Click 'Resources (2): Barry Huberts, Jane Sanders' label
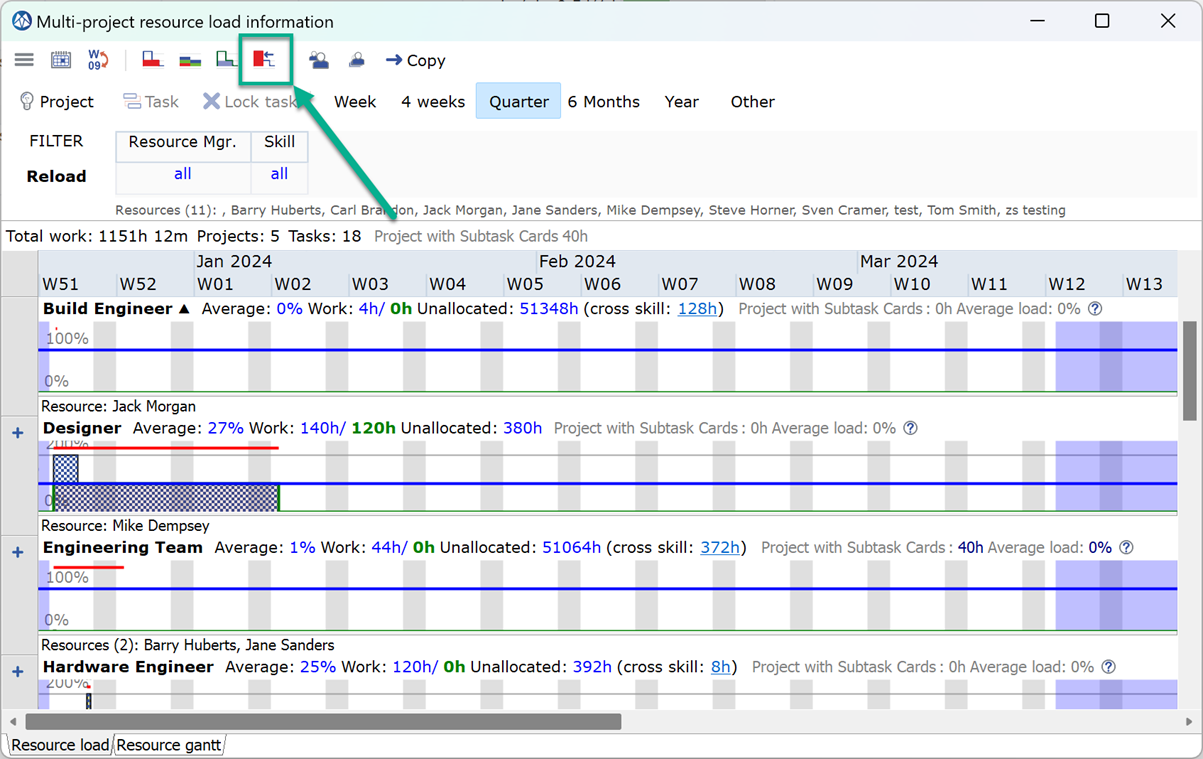Screen dimensions: 1203x759 pyautogui.click(x=188, y=645)
